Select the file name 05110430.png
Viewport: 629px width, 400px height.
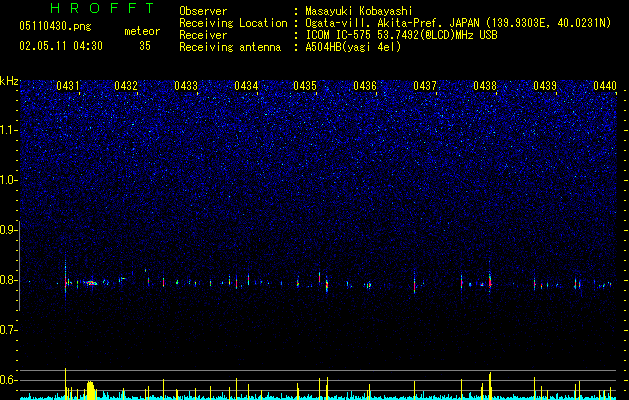pyautogui.click(x=55, y=27)
